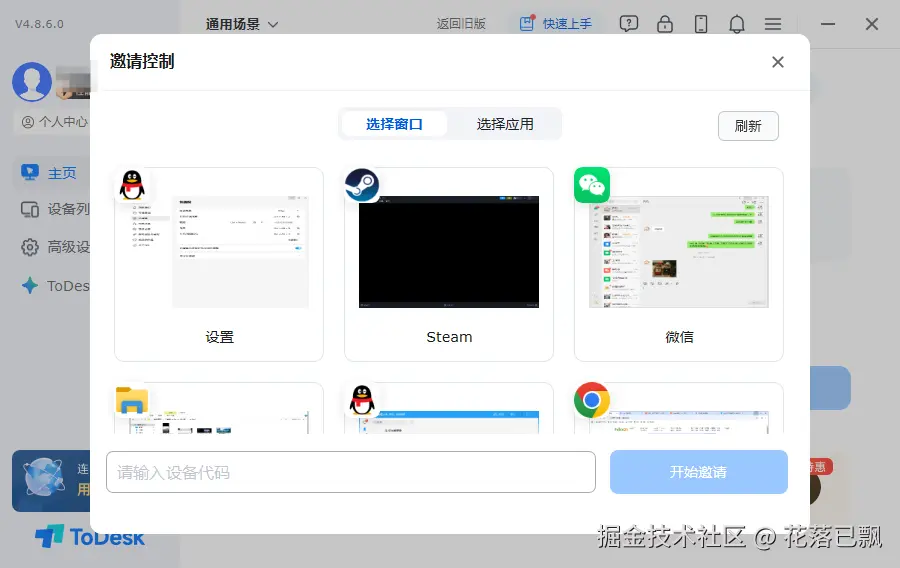Image resolution: width=900 pixels, height=568 pixels.
Task: Click the WeChat green icon
Action: 592,185
